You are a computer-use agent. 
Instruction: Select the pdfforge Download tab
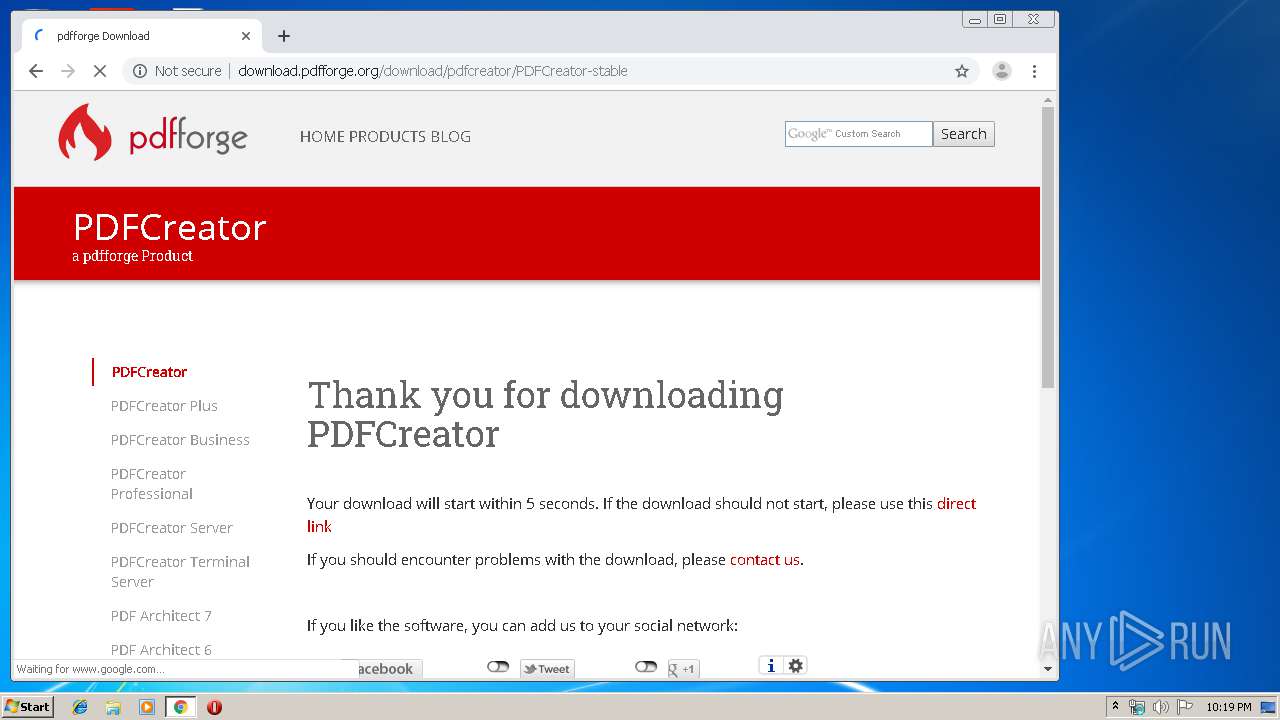point(141,36)
